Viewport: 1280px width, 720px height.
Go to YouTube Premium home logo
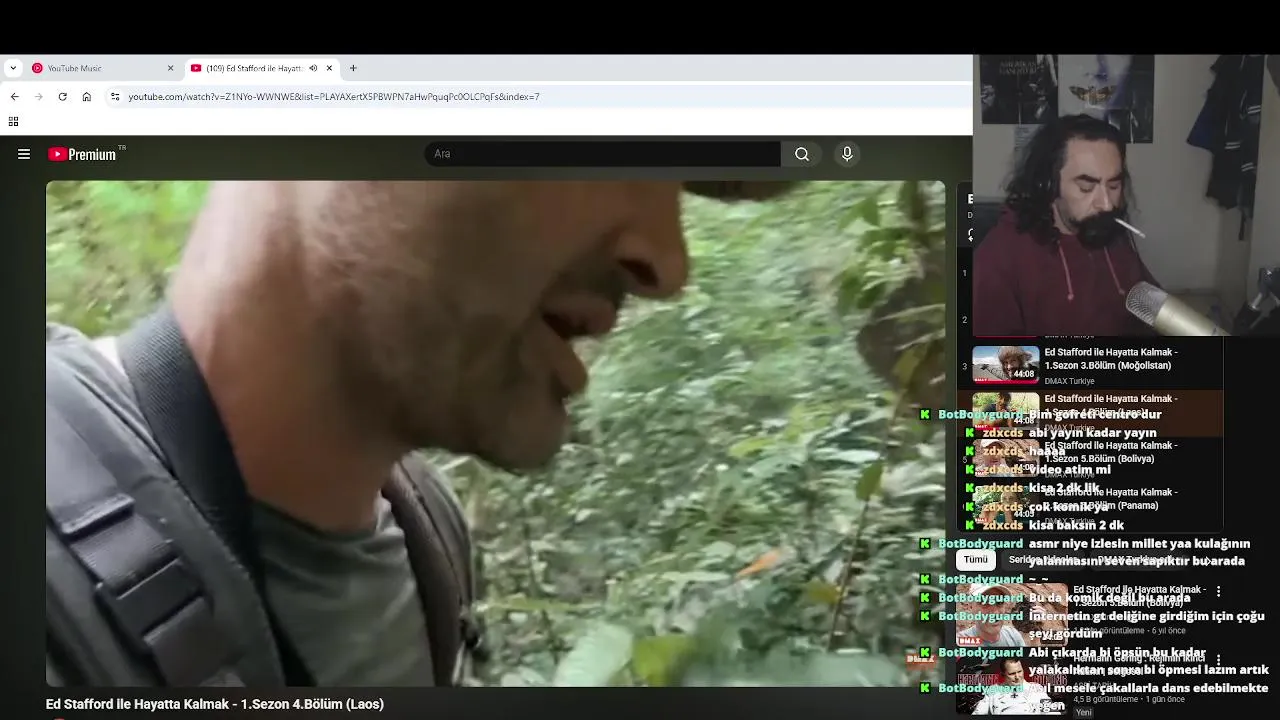coord(82,154)
